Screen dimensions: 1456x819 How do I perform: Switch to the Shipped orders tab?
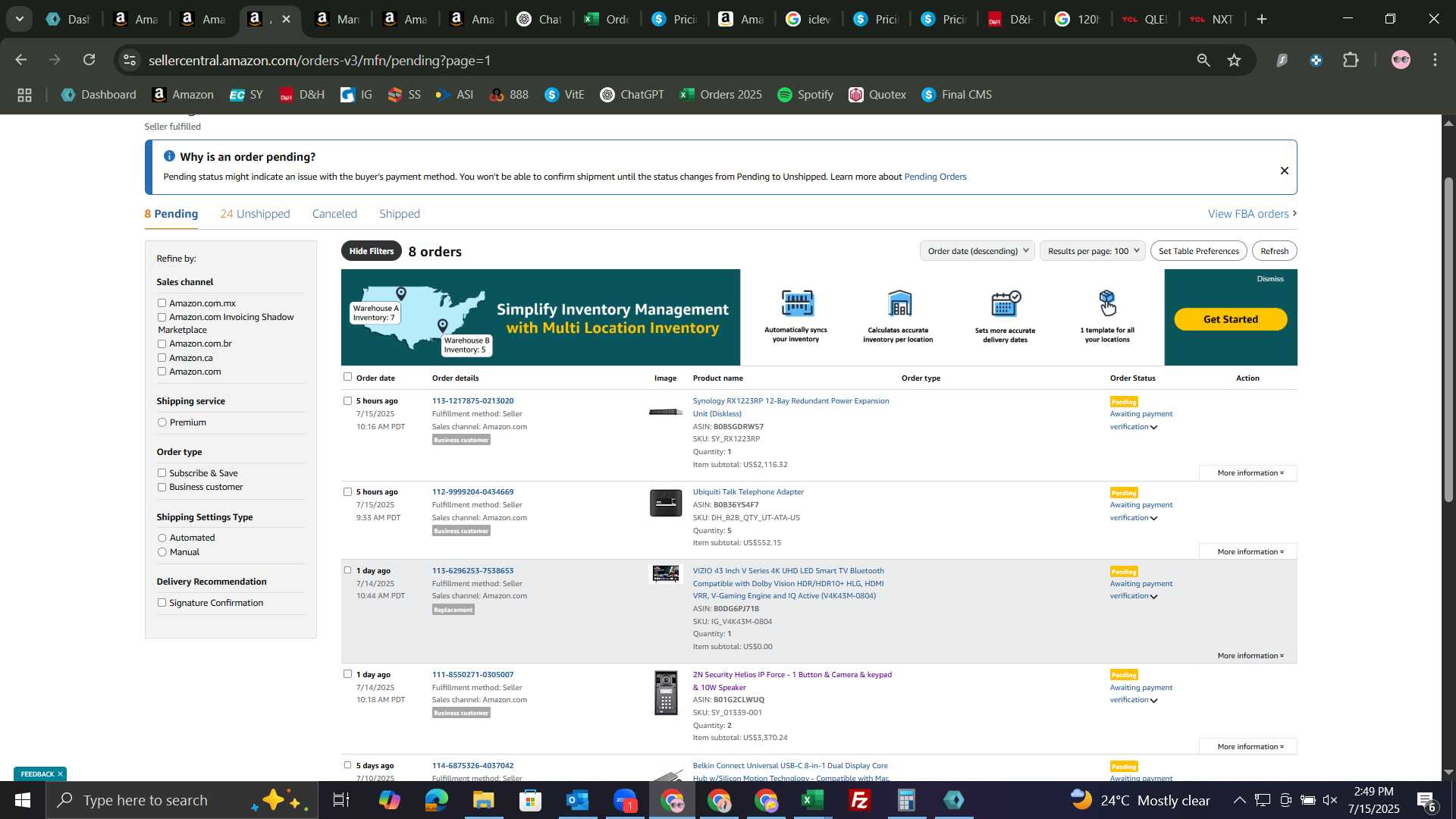coord(400,214)
